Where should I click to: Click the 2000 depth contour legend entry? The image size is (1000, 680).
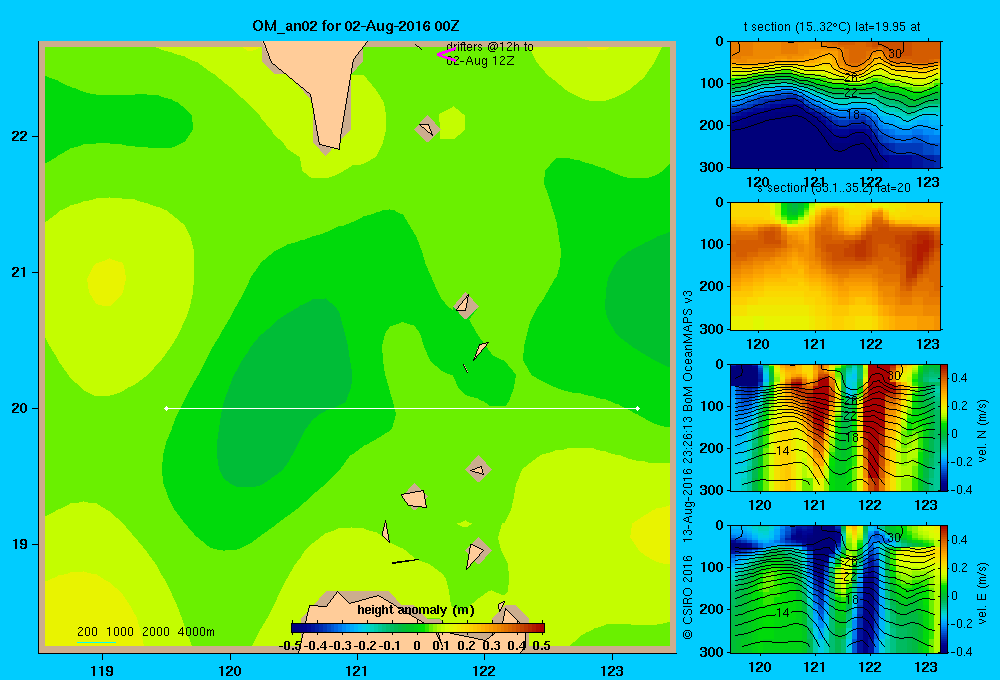coord(156,632)
